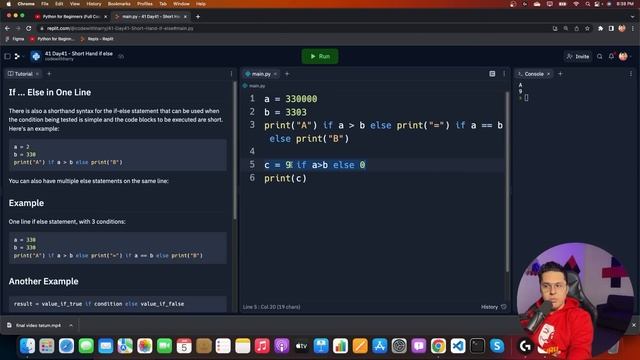
Task: Reload the browser page
Action: pyautogui.click(x=29, y=28)
